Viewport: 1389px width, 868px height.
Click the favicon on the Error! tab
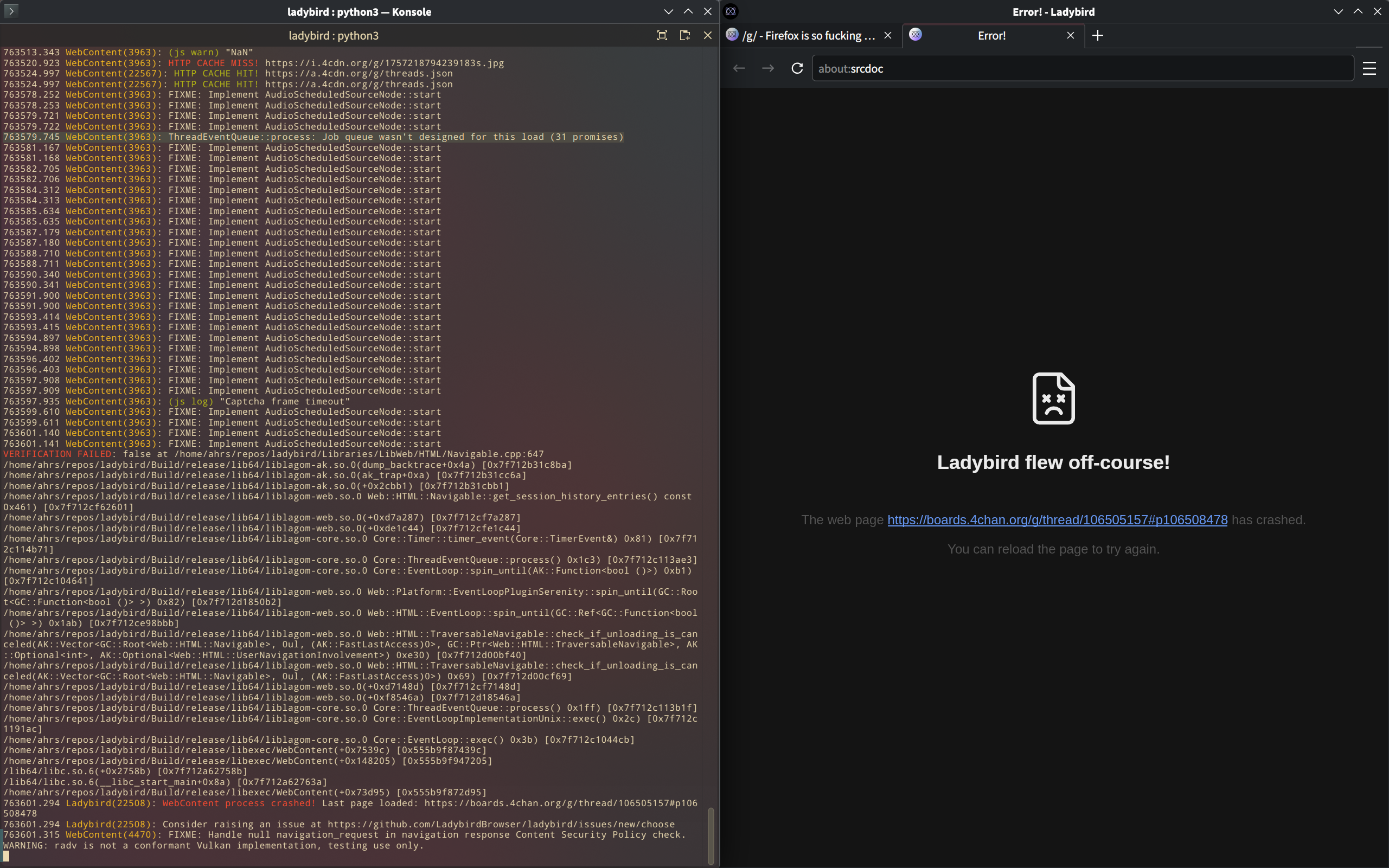click(x=916, y=35)
